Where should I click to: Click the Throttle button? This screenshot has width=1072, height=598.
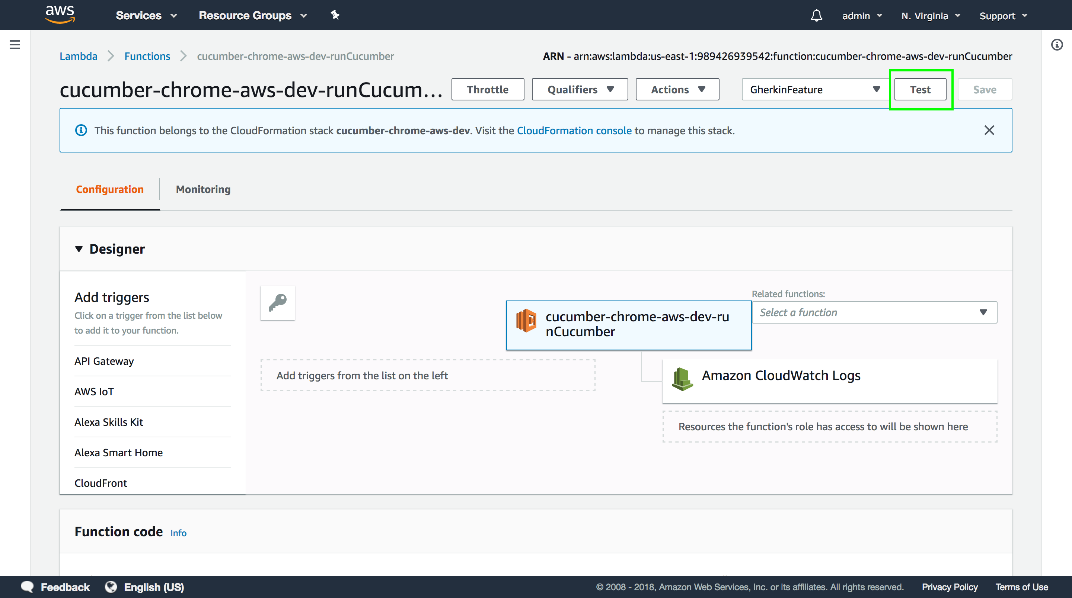(487, 90)
